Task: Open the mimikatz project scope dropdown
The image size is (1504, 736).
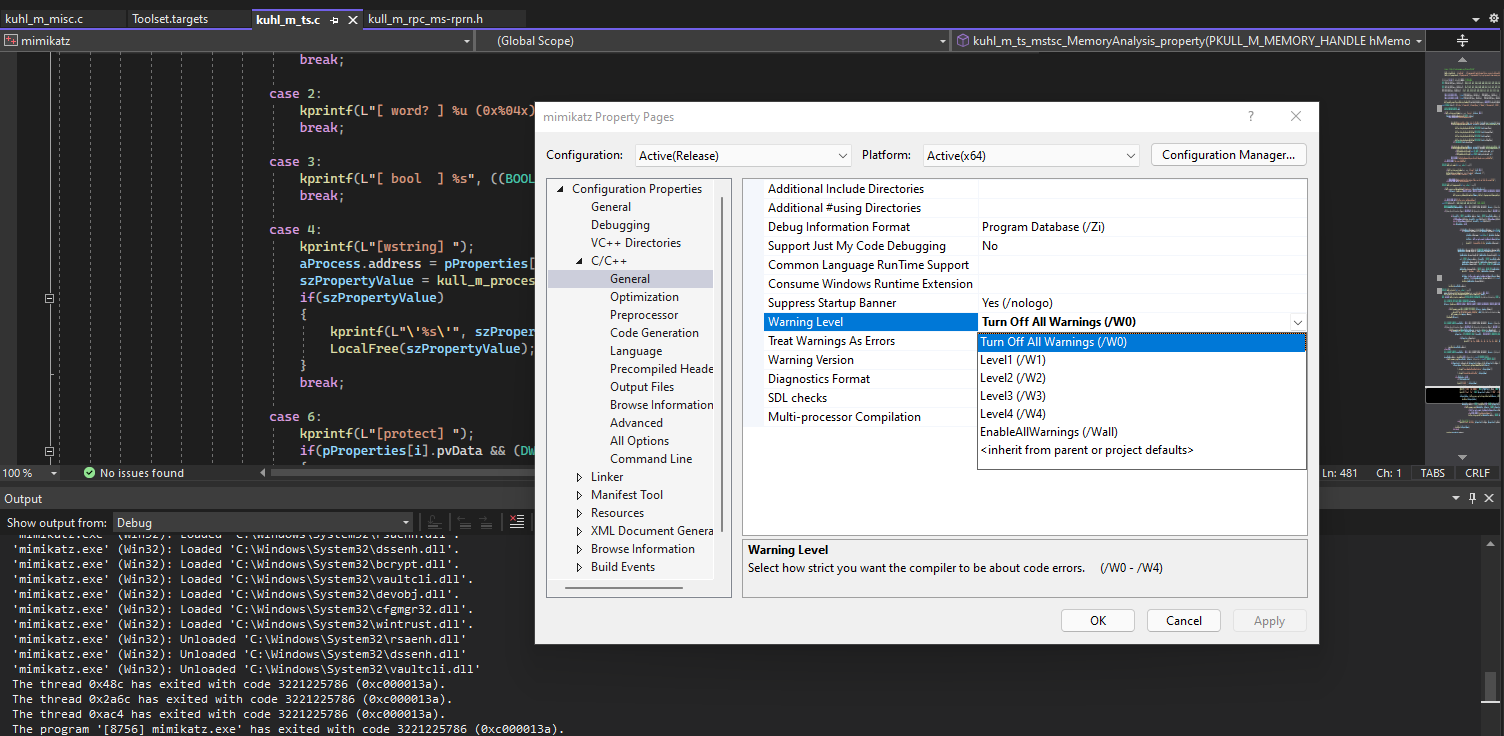Action: (467, 41)
